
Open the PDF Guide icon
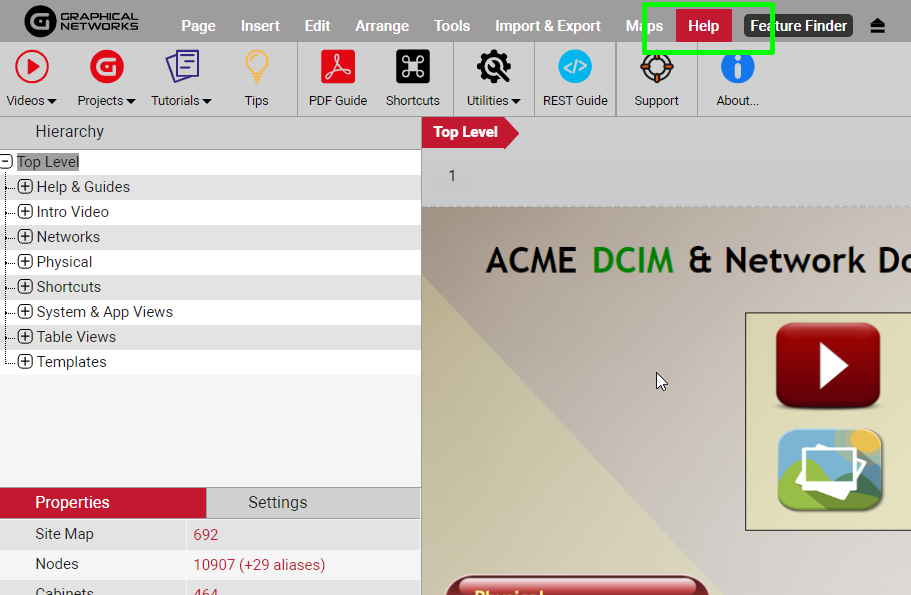[x=338, y=68]
